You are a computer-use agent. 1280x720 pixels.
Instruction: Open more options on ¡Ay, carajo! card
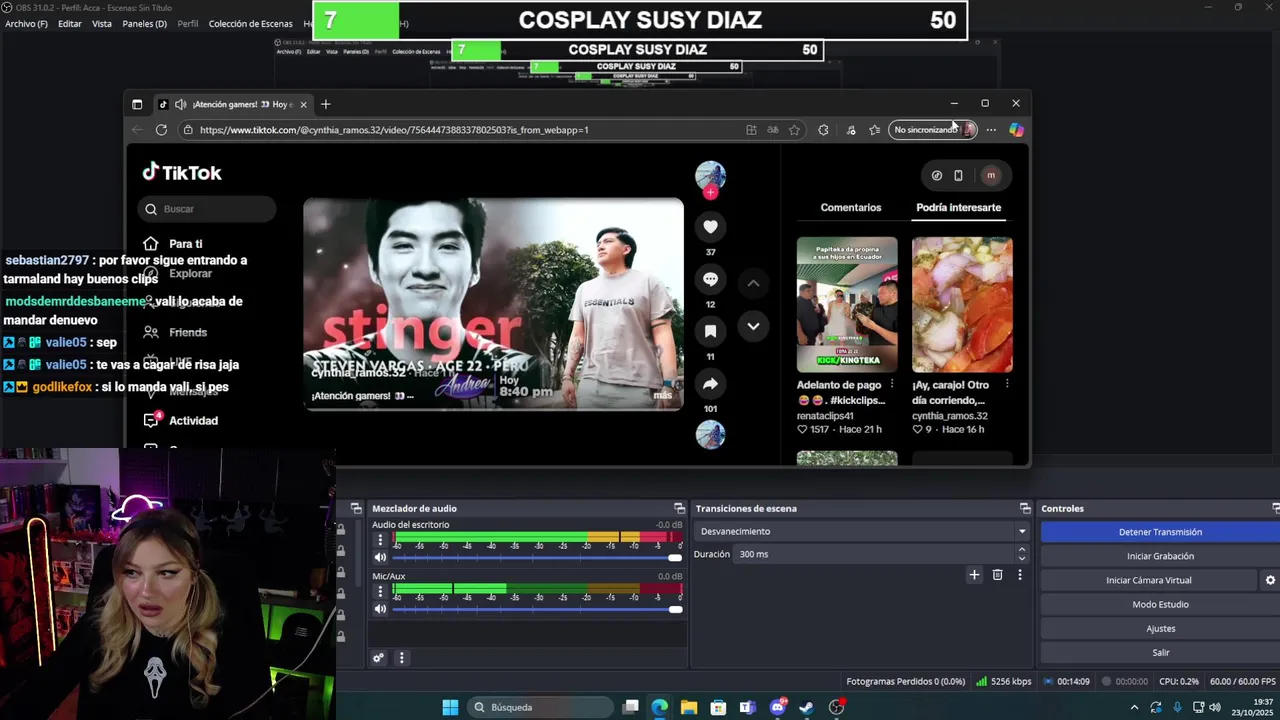point(1007,384)
